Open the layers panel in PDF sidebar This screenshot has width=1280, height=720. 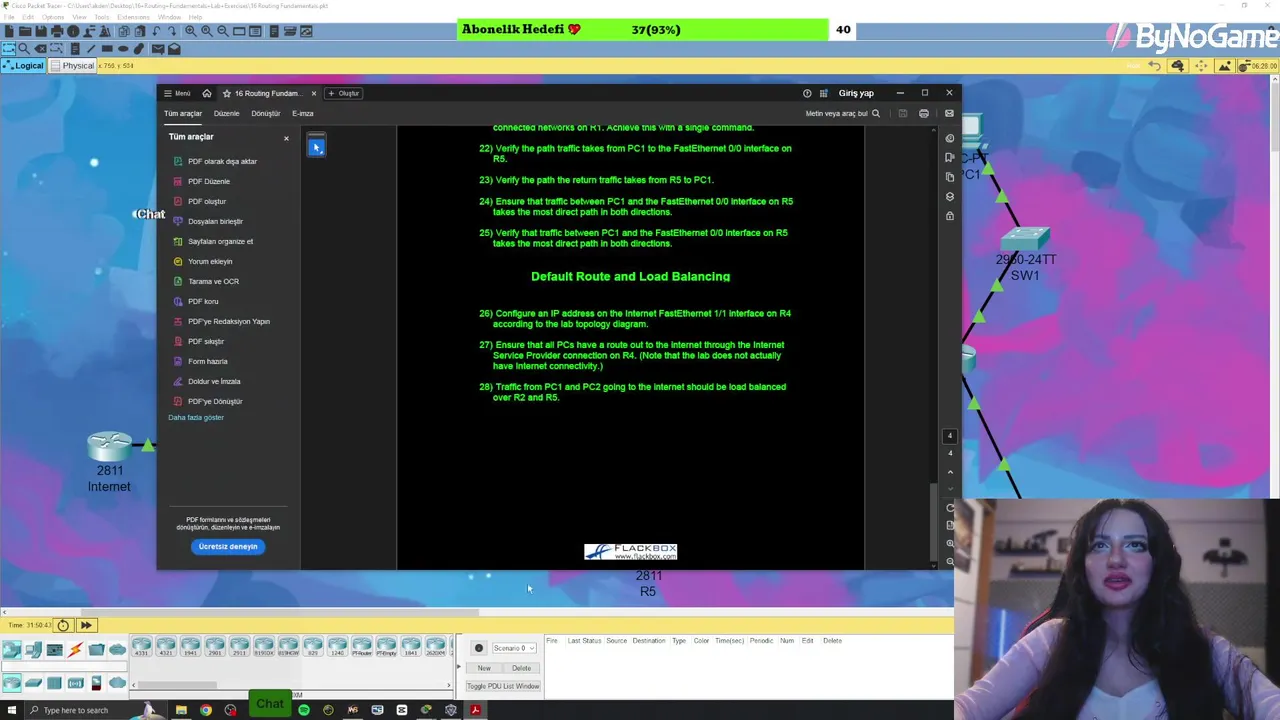[x=950, y=196]
